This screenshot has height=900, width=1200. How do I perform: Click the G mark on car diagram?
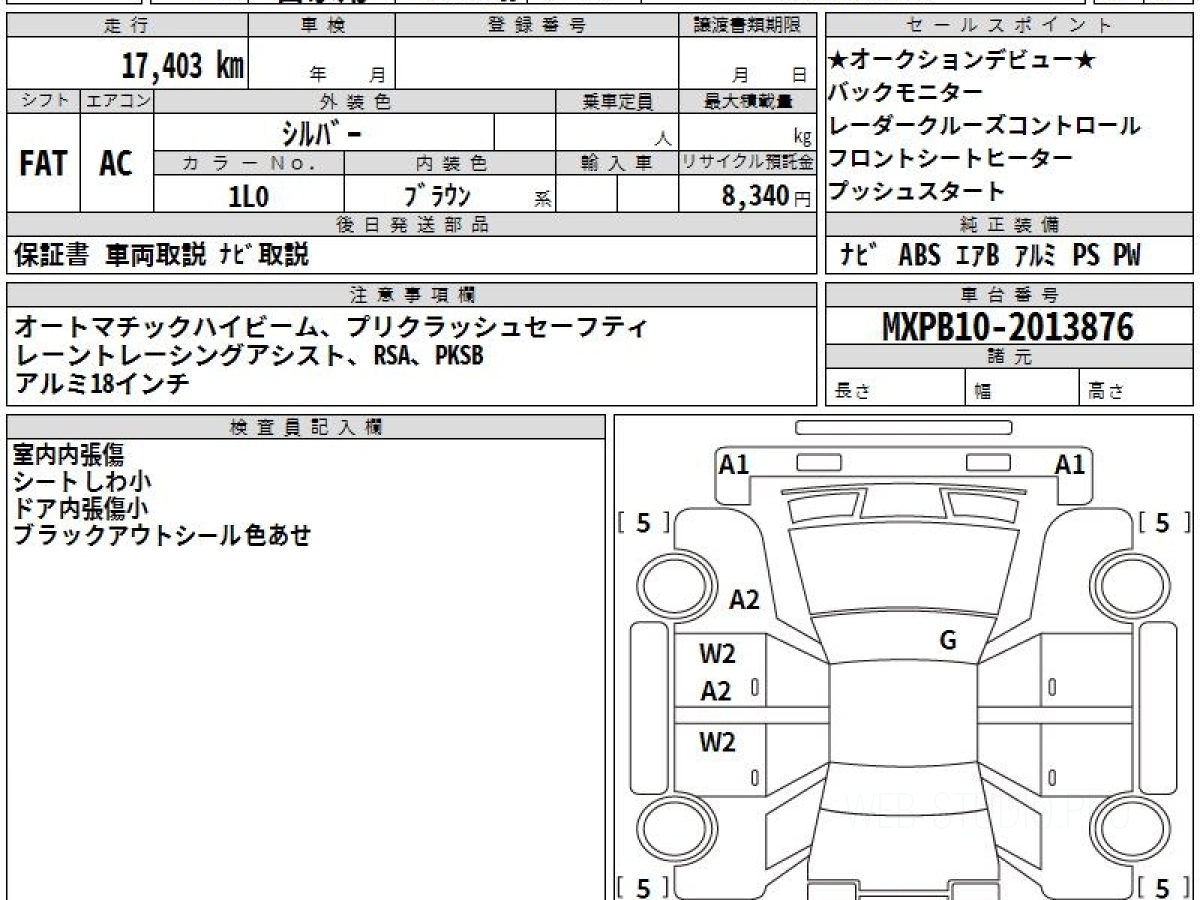[x=948, y=641]
